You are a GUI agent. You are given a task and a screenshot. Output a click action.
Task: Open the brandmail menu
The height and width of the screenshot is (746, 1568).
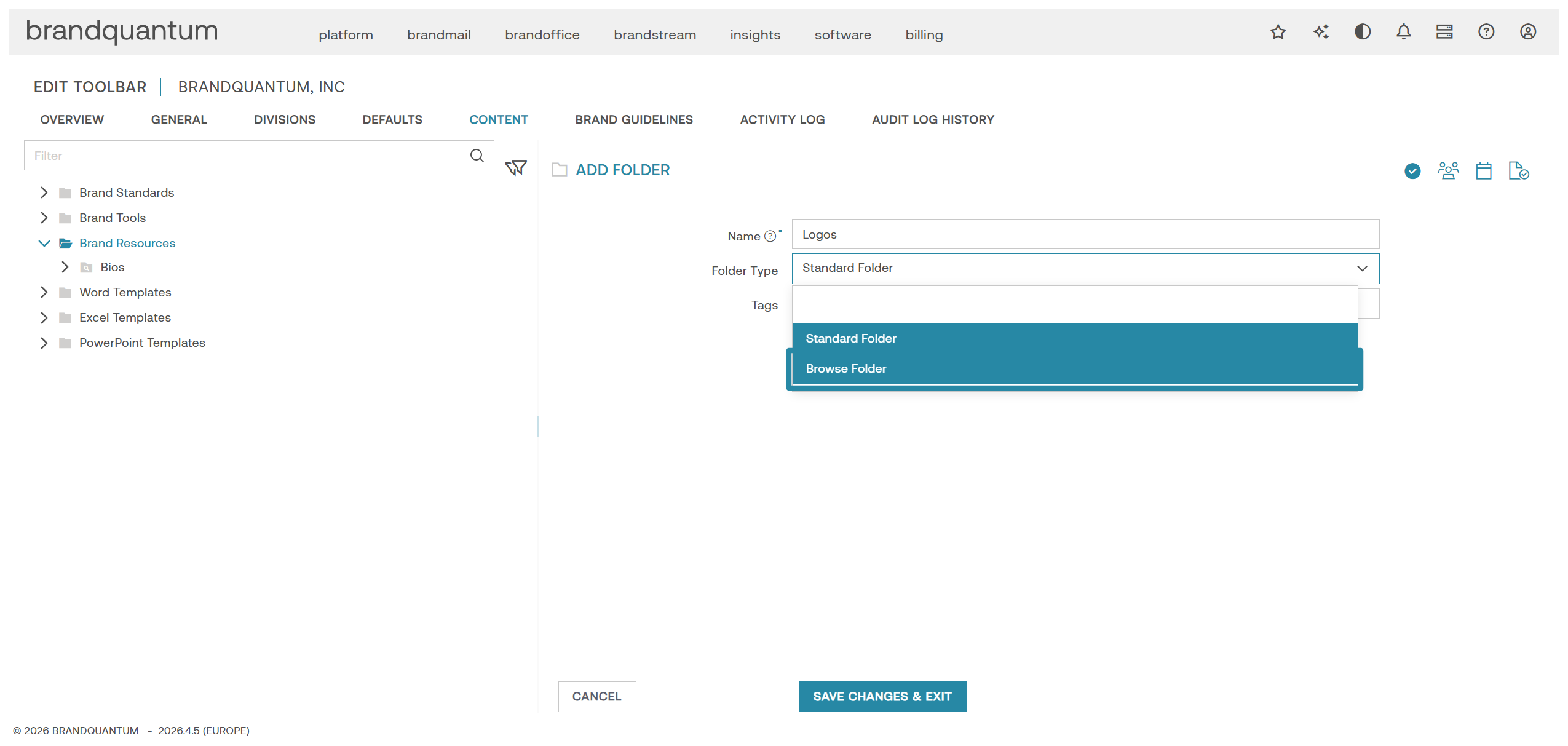[439, 35]
